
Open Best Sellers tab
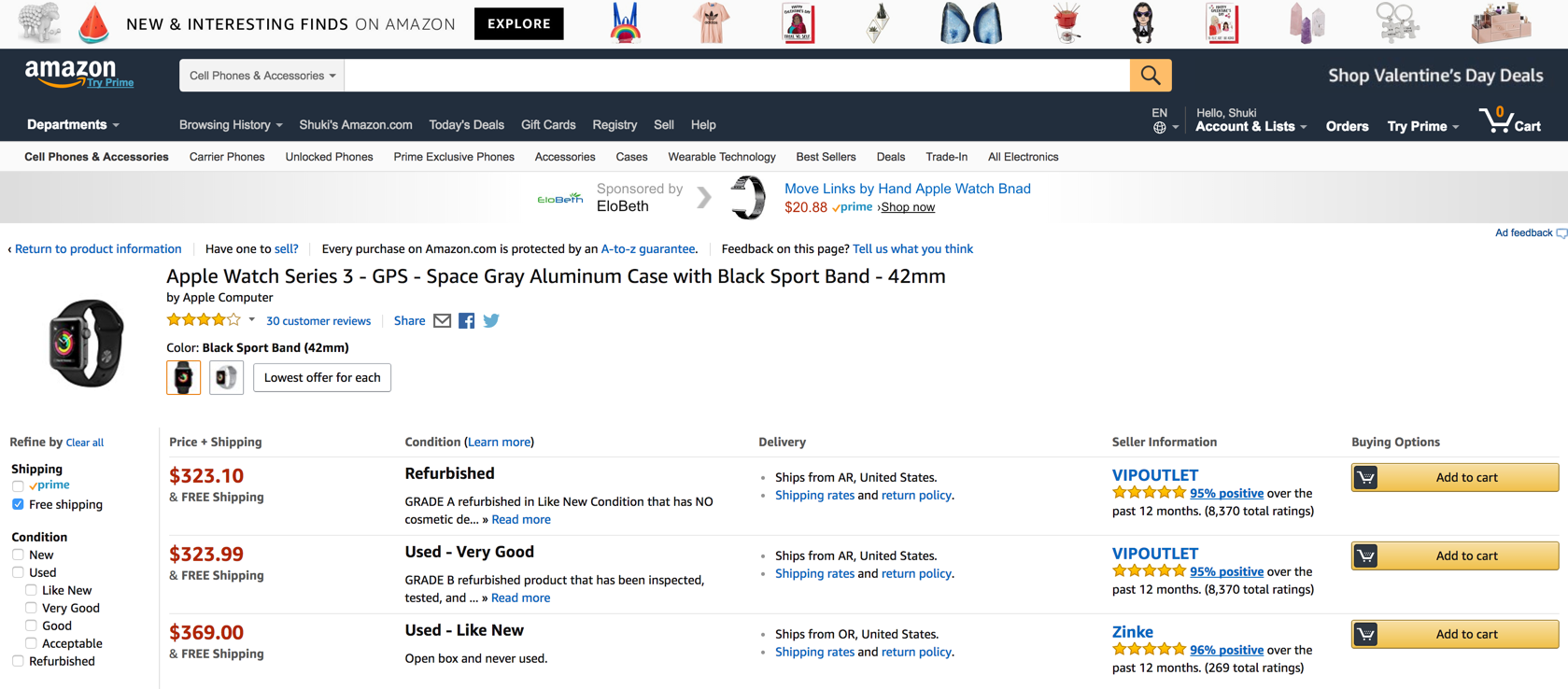point(826,157)
